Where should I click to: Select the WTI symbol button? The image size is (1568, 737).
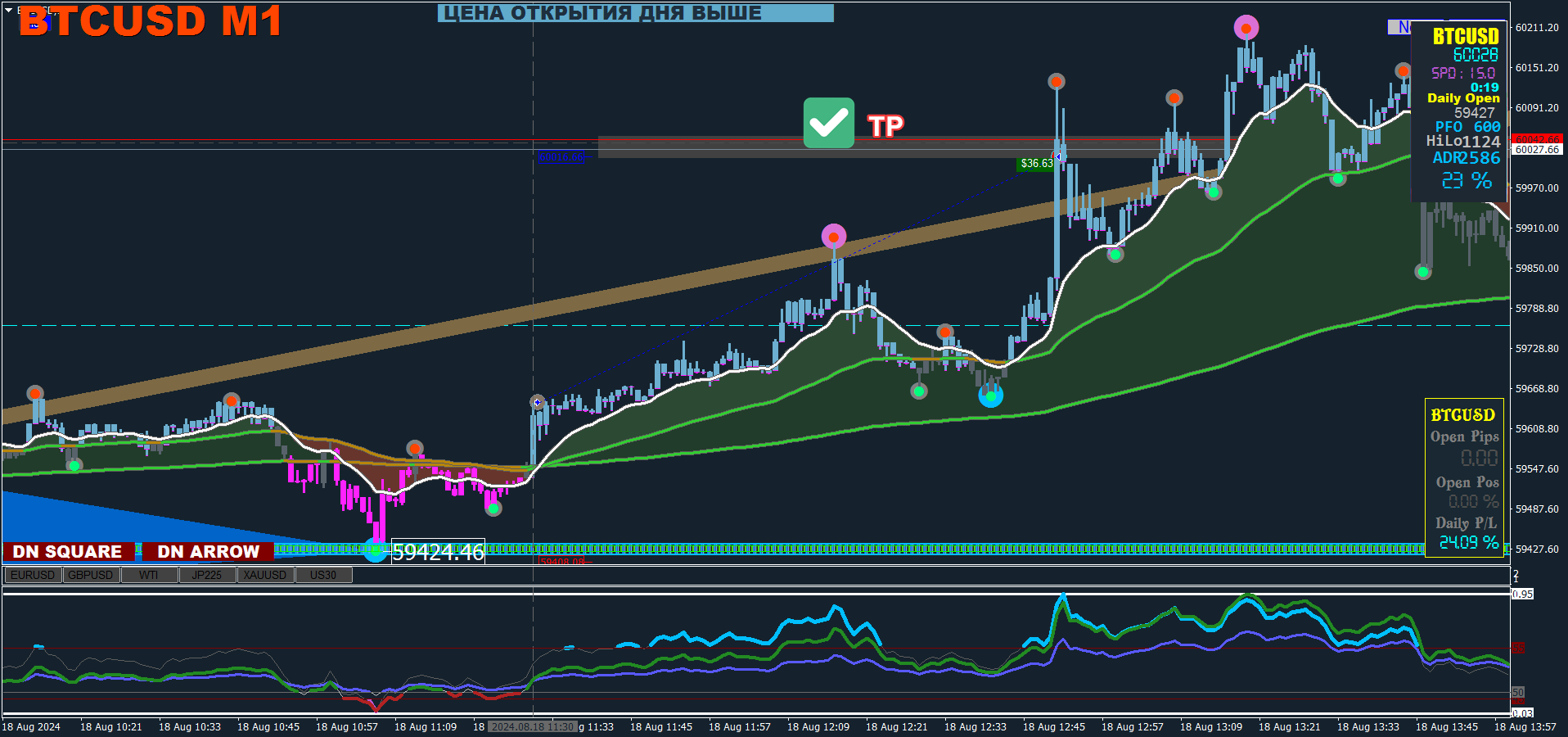pyautogui.click(x=149, y=575)
